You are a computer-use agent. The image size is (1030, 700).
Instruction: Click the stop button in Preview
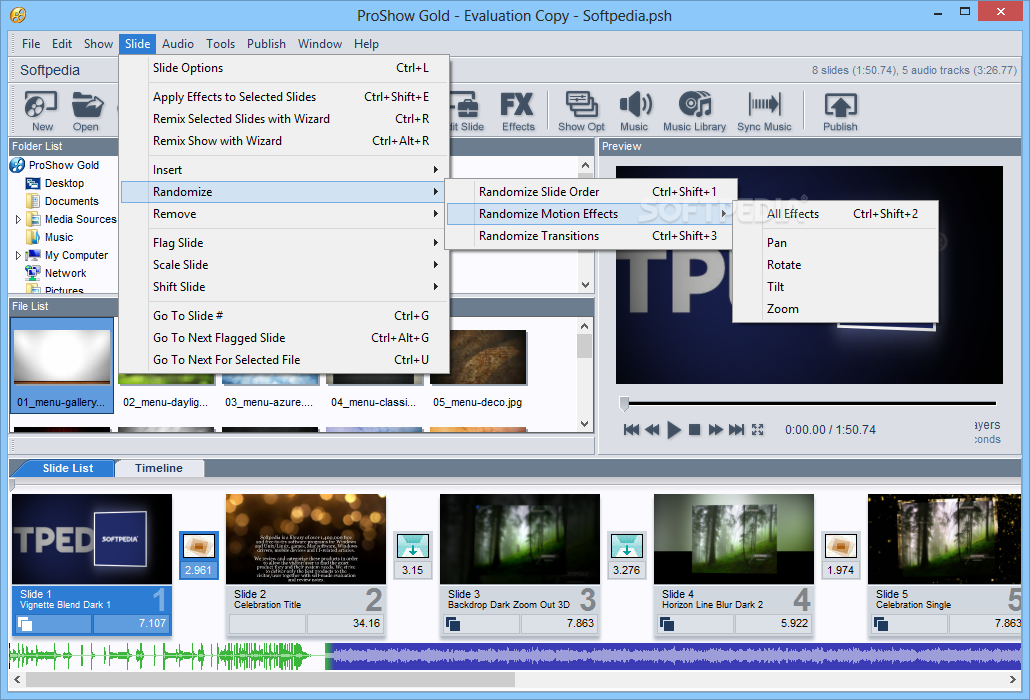click(x=694, y=429)
